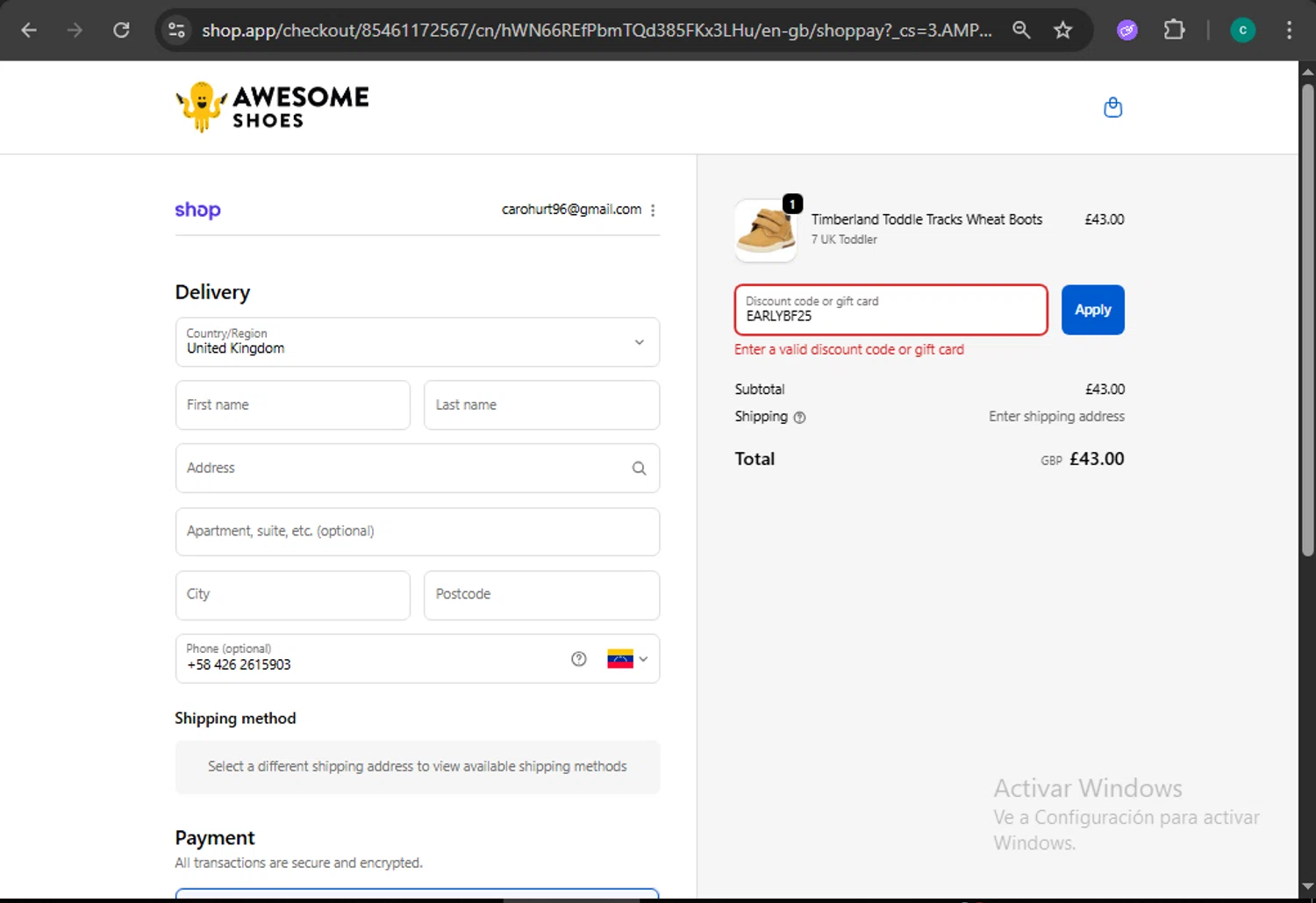Open the phone country flag selector
This screenshot has width=1316, height=903.
tap(627, 659)
